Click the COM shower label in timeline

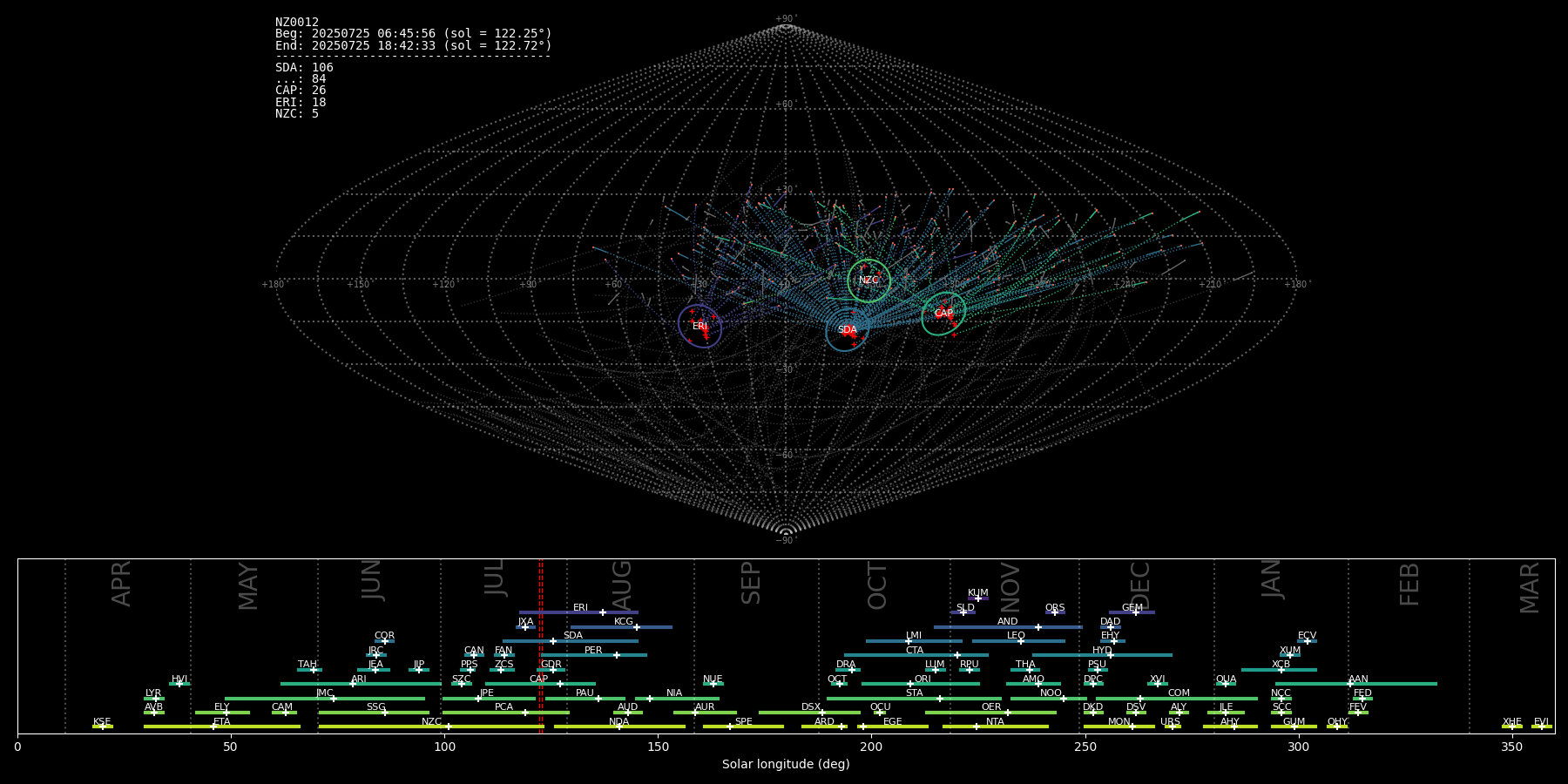coord(1179,693)
